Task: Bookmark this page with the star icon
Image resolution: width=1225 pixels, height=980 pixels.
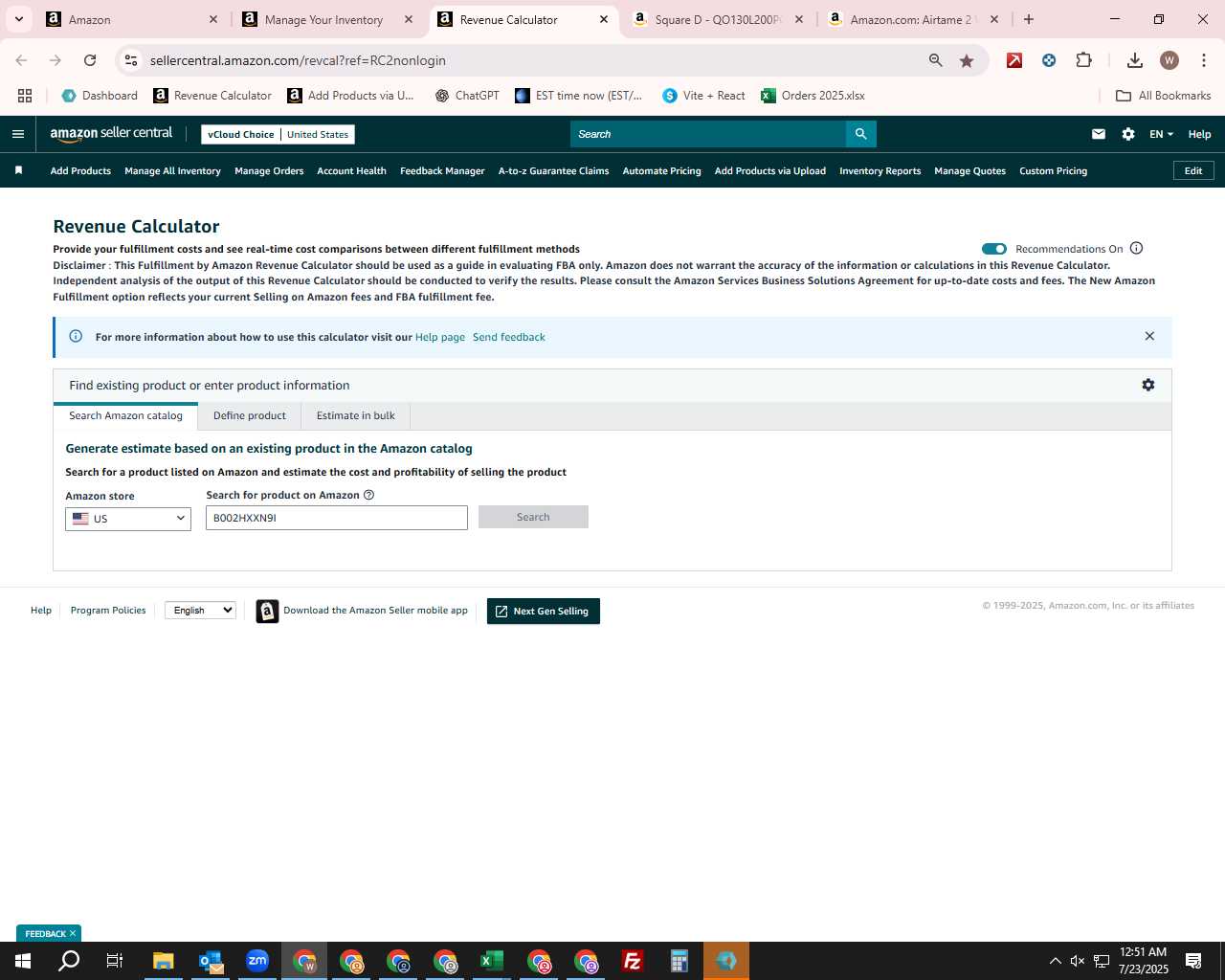Action: click(967, 60)
